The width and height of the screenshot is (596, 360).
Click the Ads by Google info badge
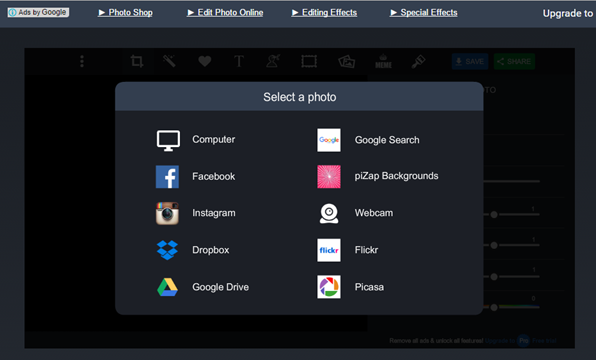[38, 13]
